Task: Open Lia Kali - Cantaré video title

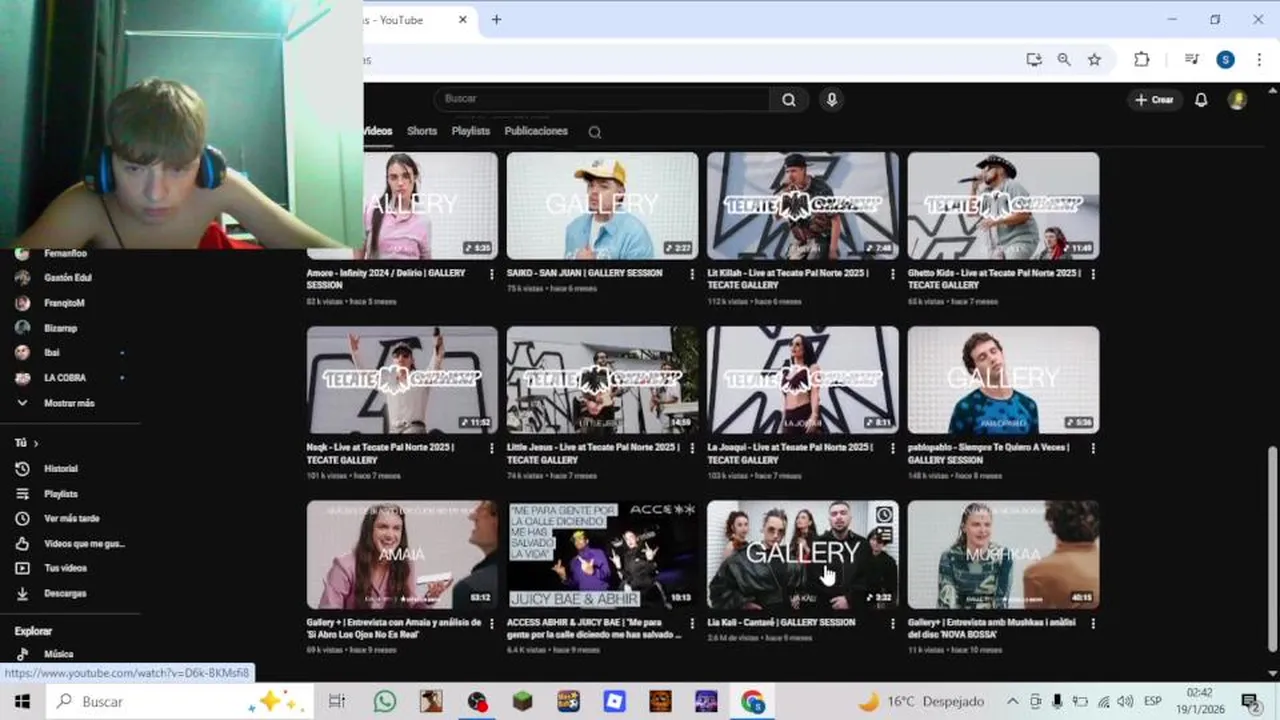Action: point(781,622)
